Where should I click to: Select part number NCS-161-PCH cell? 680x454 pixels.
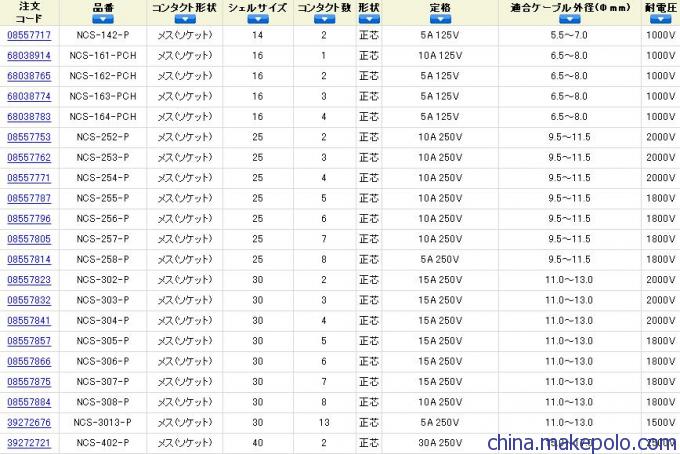click(x=103, y=56)
